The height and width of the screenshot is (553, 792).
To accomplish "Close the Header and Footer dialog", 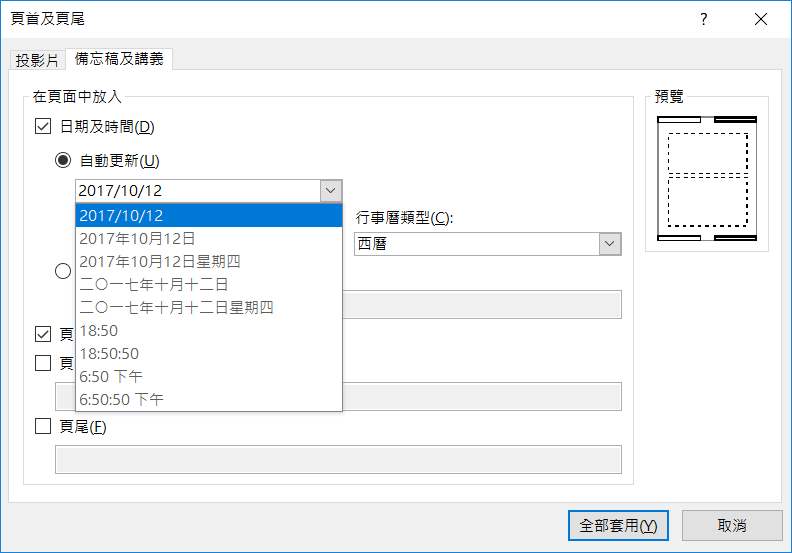I will tap(762, 19).
